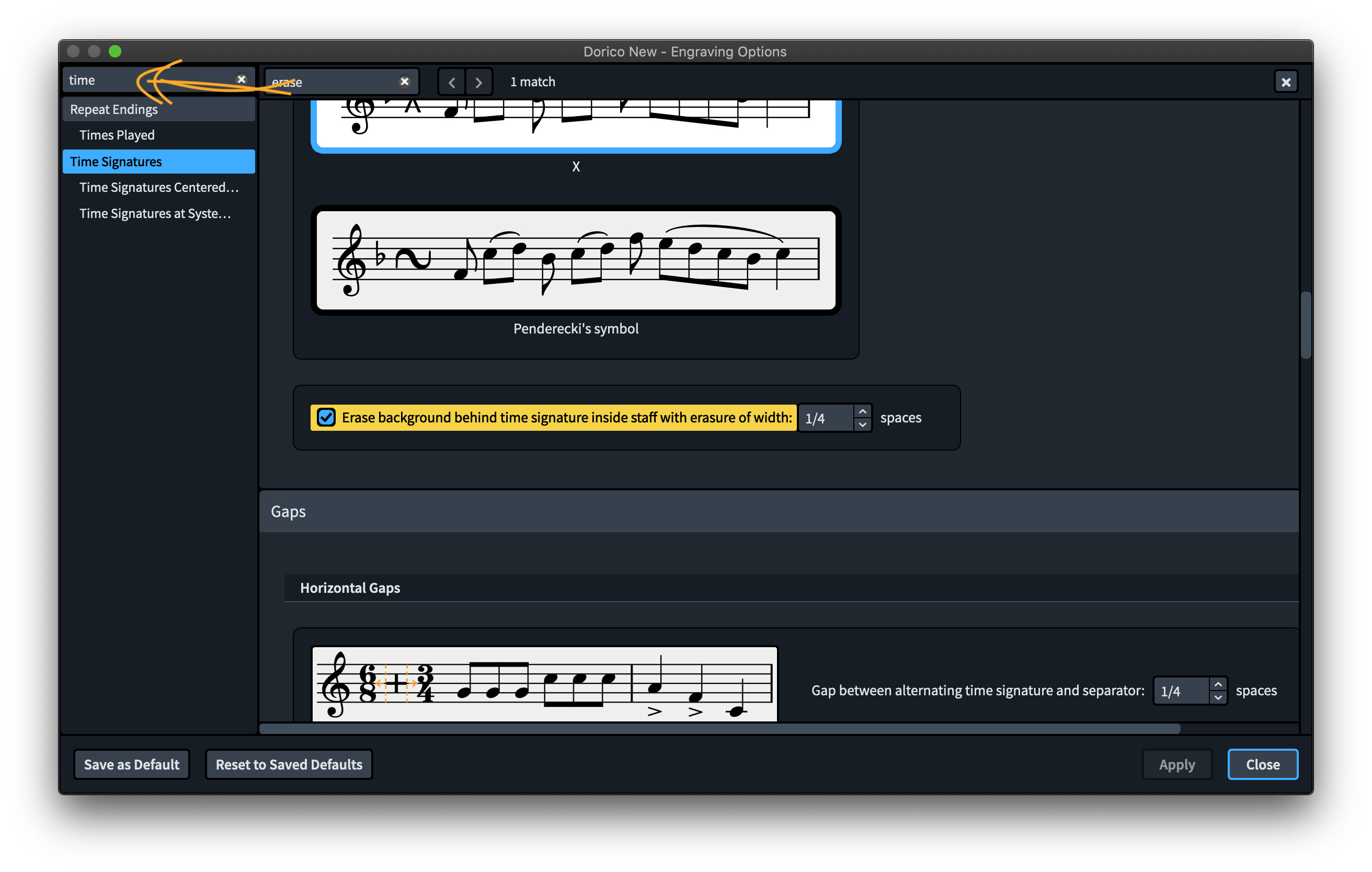Viewport: 1372px width, 872px height.
Task: Decrease alternating time signature gap value
Action: (x=1218, y=697)
